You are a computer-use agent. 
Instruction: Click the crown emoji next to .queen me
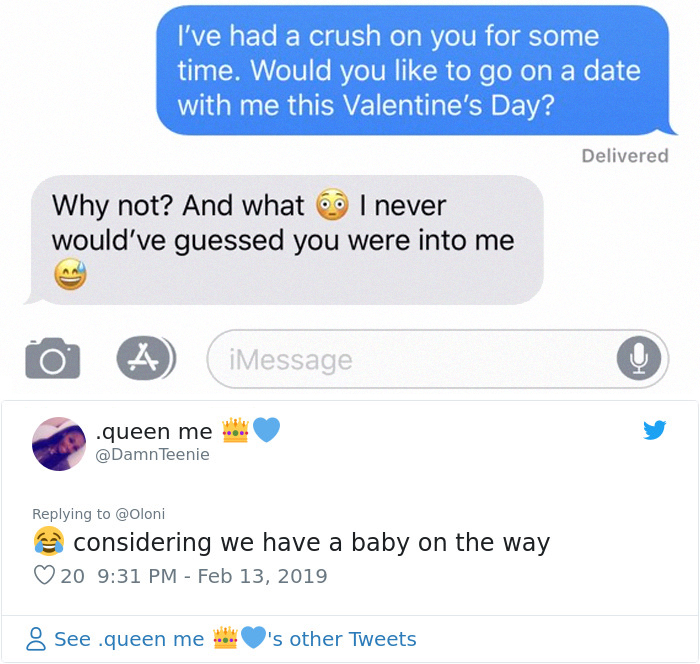(x=234, y=430)
